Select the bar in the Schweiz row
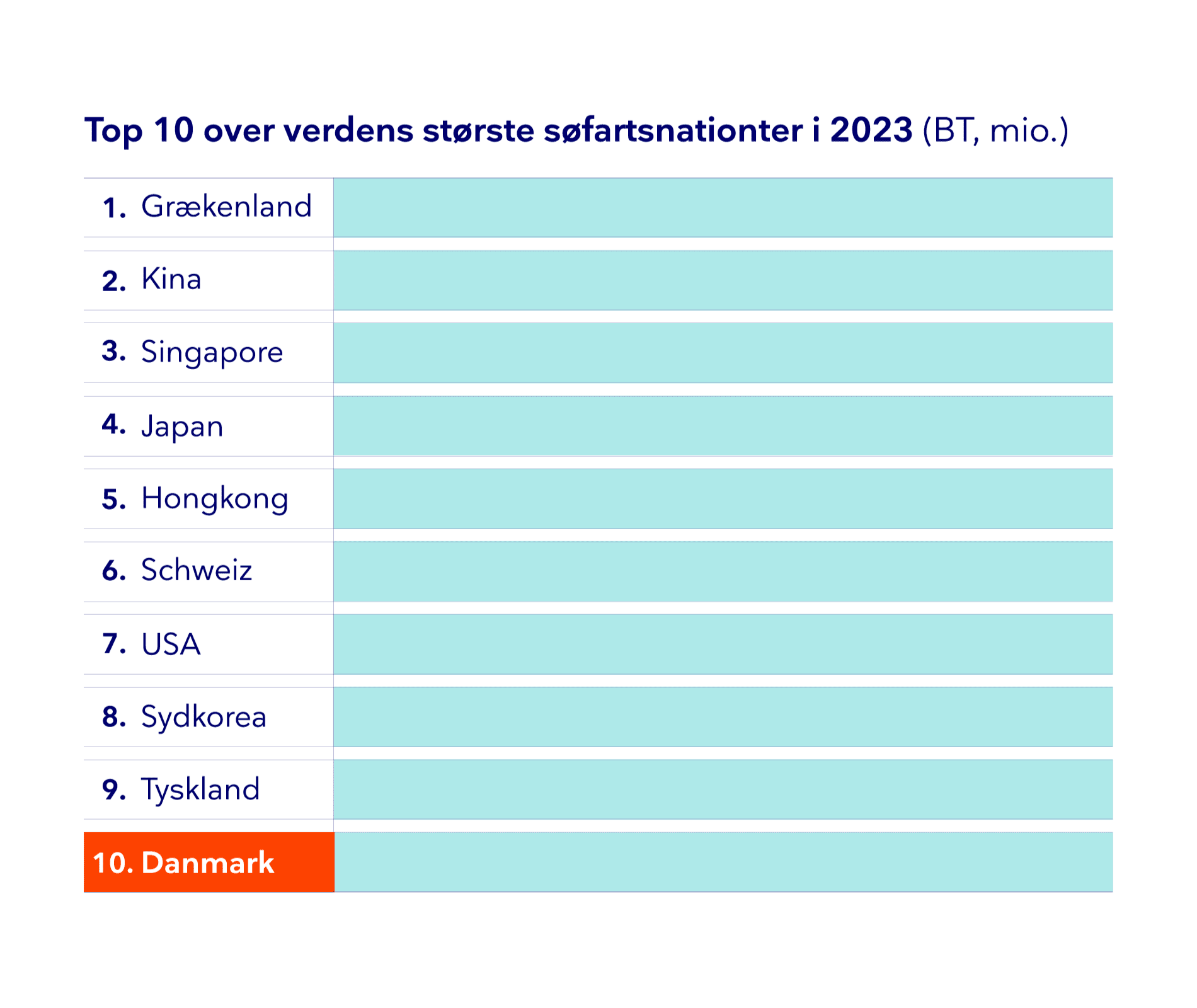Viewport: 1197px width, 1008px height. 723,571
